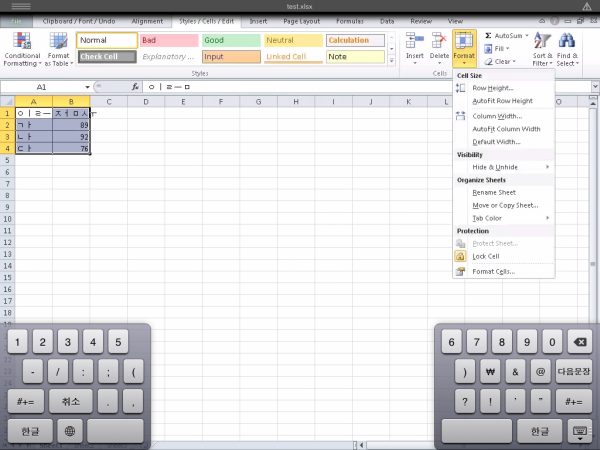Viewport: 600px width, 450px height.
Task: Tap the globe language key
Action: [70, 431]
